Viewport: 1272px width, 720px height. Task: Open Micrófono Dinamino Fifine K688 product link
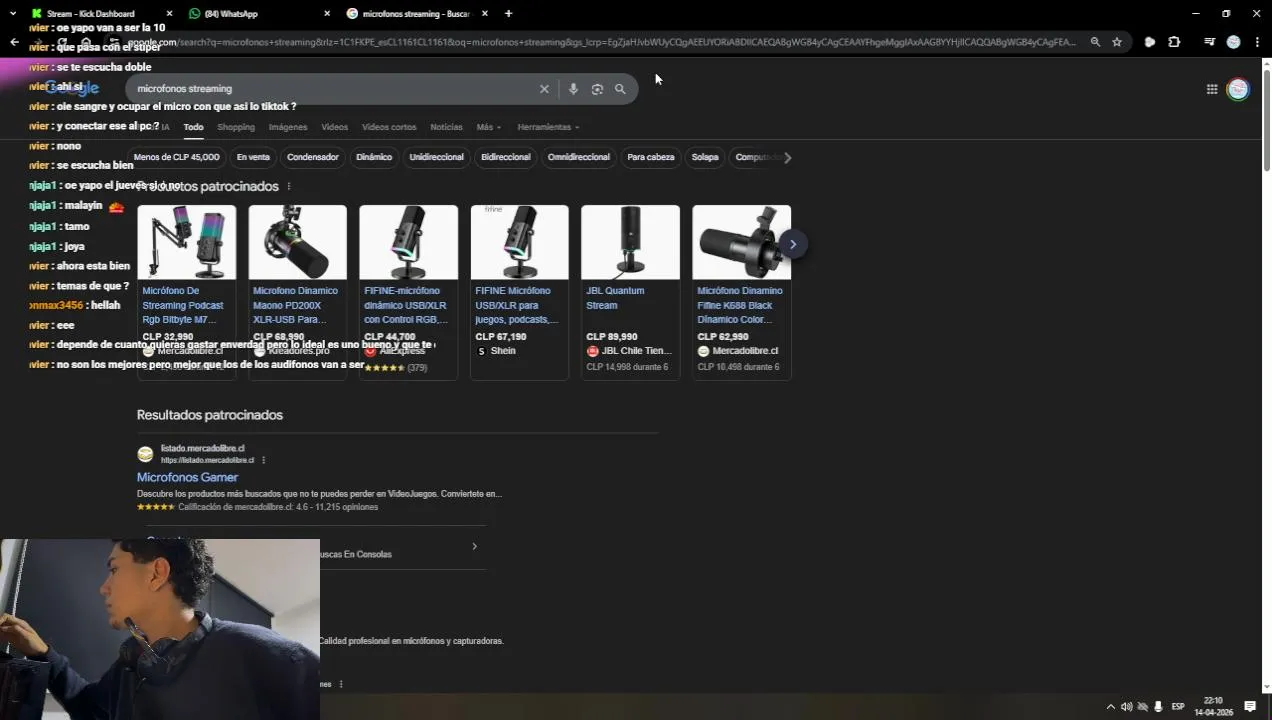click(740, 305)
